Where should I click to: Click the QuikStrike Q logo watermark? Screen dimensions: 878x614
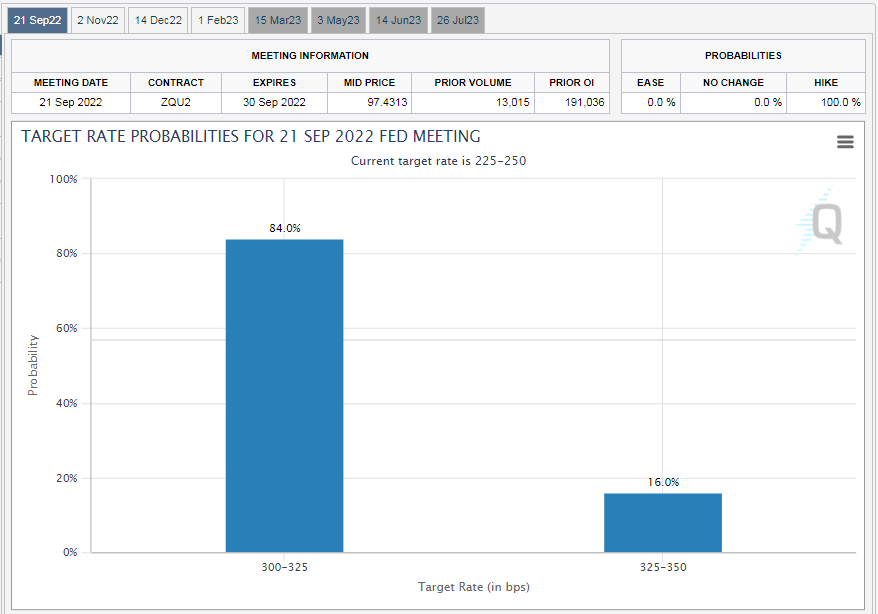click(824, 221)
